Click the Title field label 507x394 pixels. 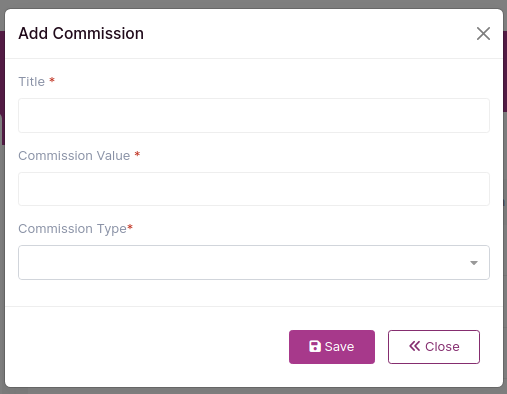tap(31, 82)
